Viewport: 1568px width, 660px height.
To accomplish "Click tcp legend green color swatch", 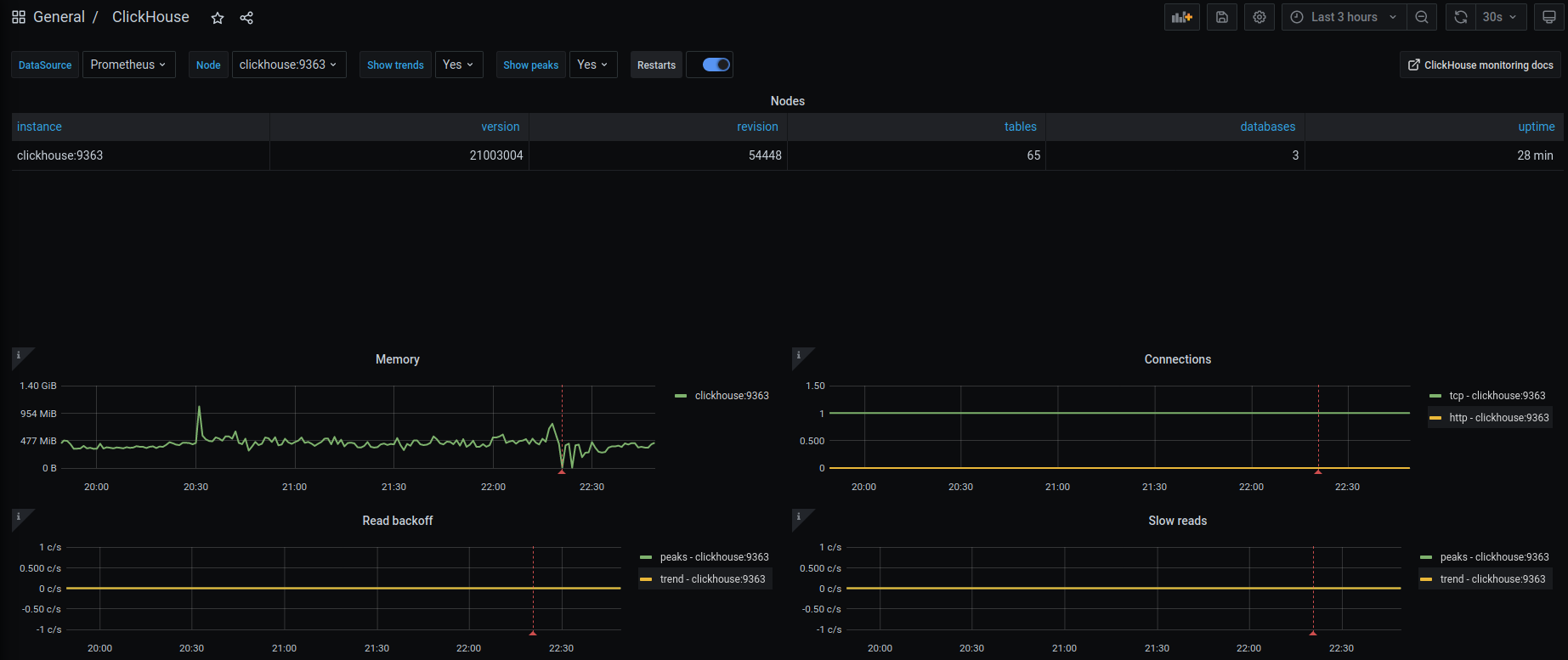I will point(1435,396).
